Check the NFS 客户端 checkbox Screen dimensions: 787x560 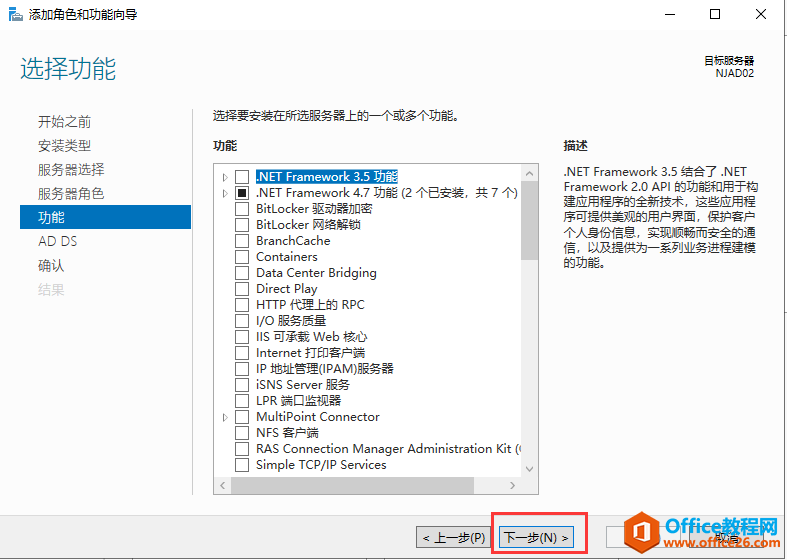(x=242, y=433)
